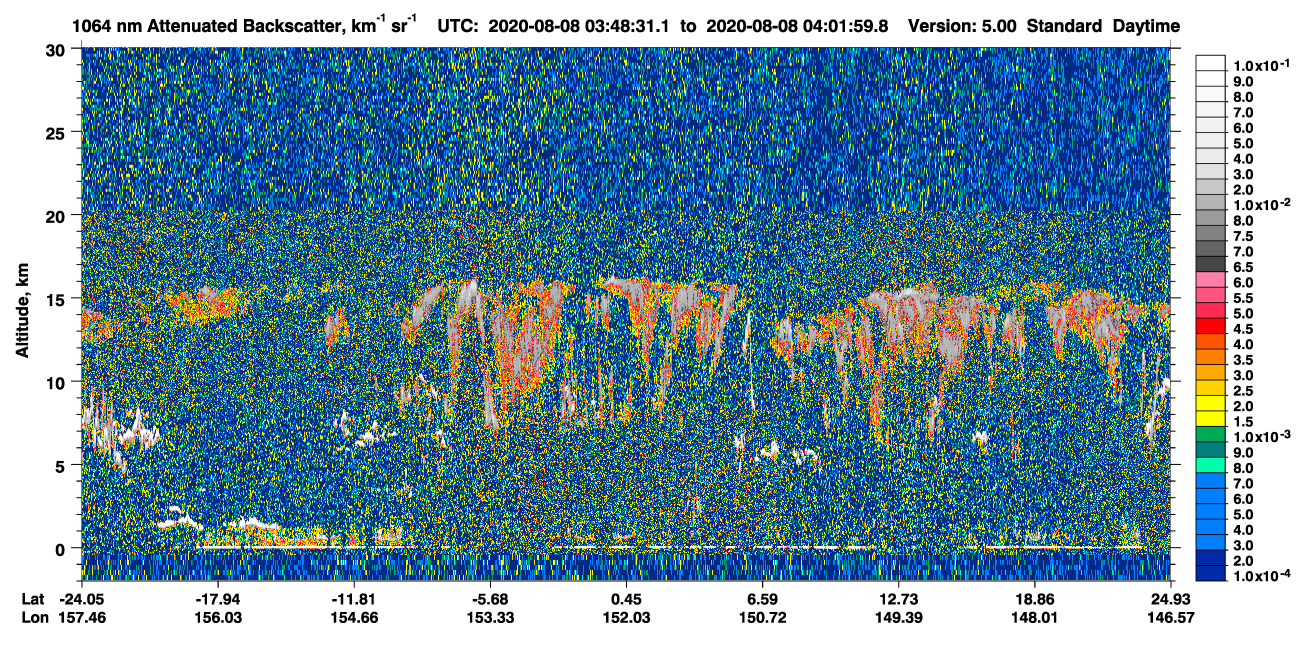1300x667 pixels.
Task: Click latitude value '-24.05'
Action: point(84,599)
